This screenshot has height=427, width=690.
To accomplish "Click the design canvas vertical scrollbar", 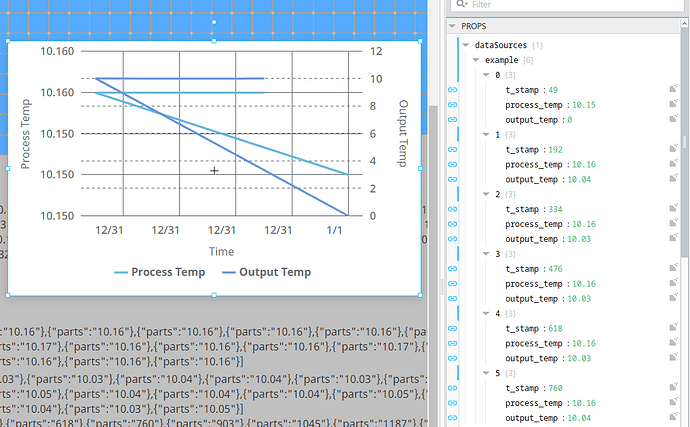I will click(433, 264).
